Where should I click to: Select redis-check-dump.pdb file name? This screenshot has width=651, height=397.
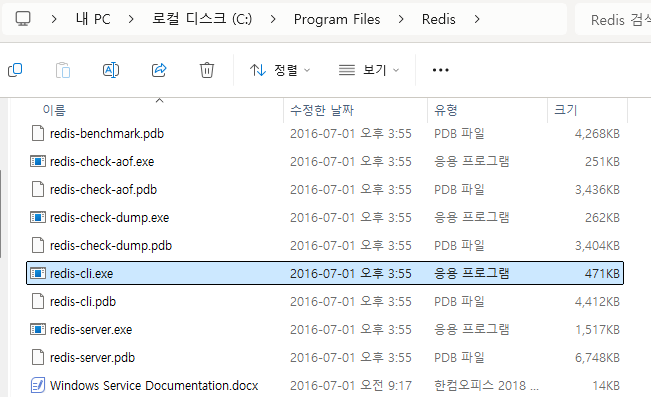(x=111, y=246)
